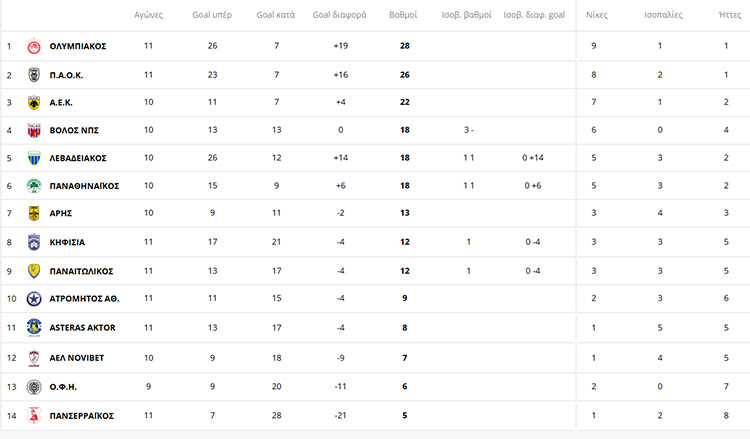Click the Levadiakos team crest
The image size is (750, 439).
33,158
